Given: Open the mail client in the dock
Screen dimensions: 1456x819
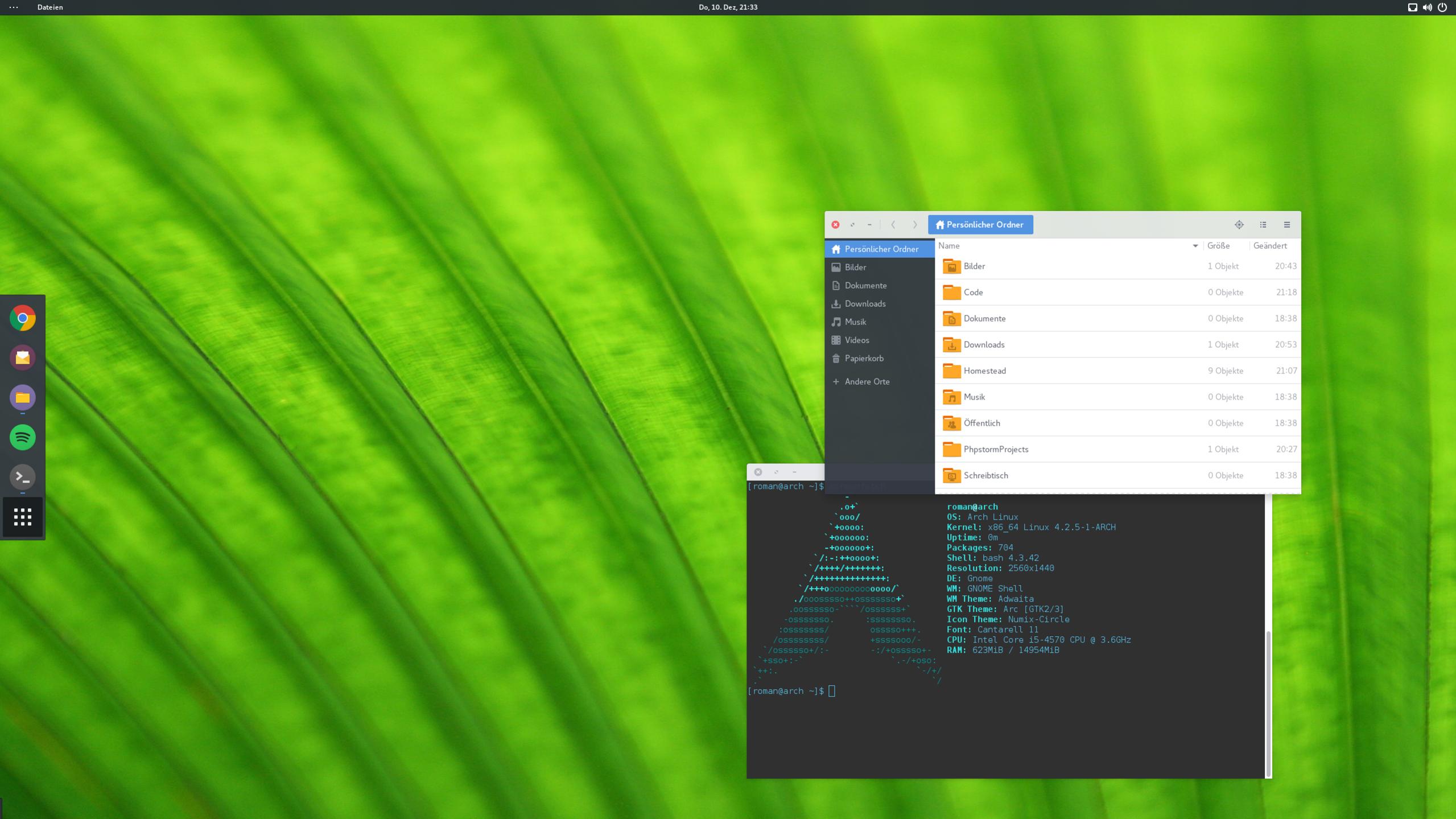Looking at the screenshot, I should coord(23,357).
